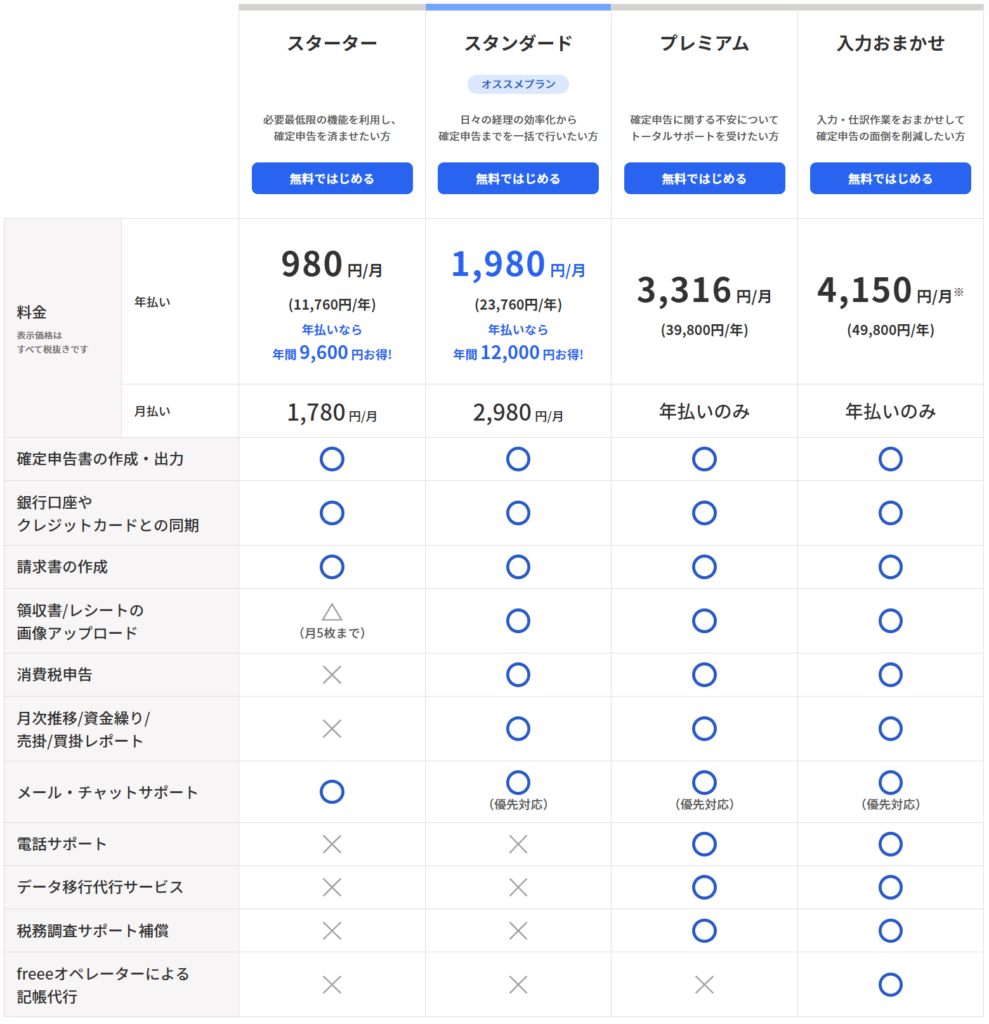Click triangle icon for receipt upload in スターター
This screenshot has width=989, height=1024.
[332, 612]
